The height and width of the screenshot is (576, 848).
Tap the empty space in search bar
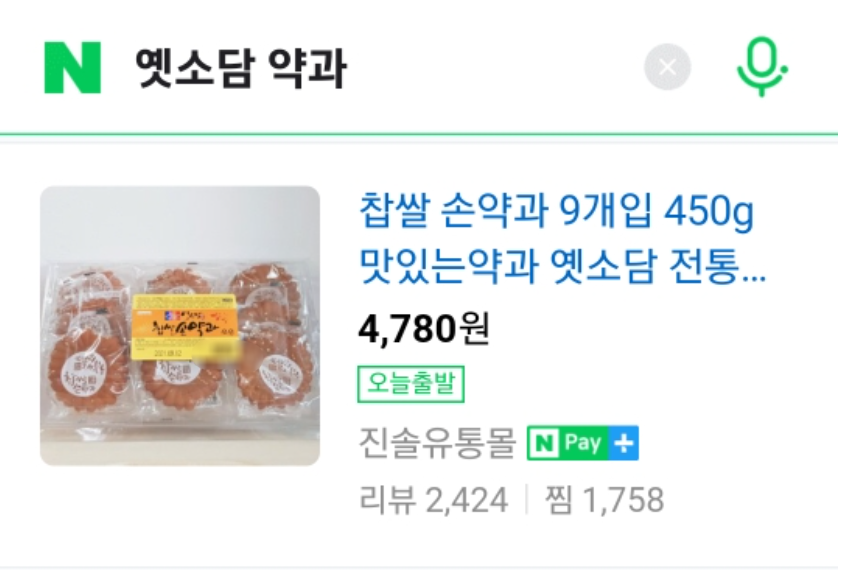[x=492, y=68]
